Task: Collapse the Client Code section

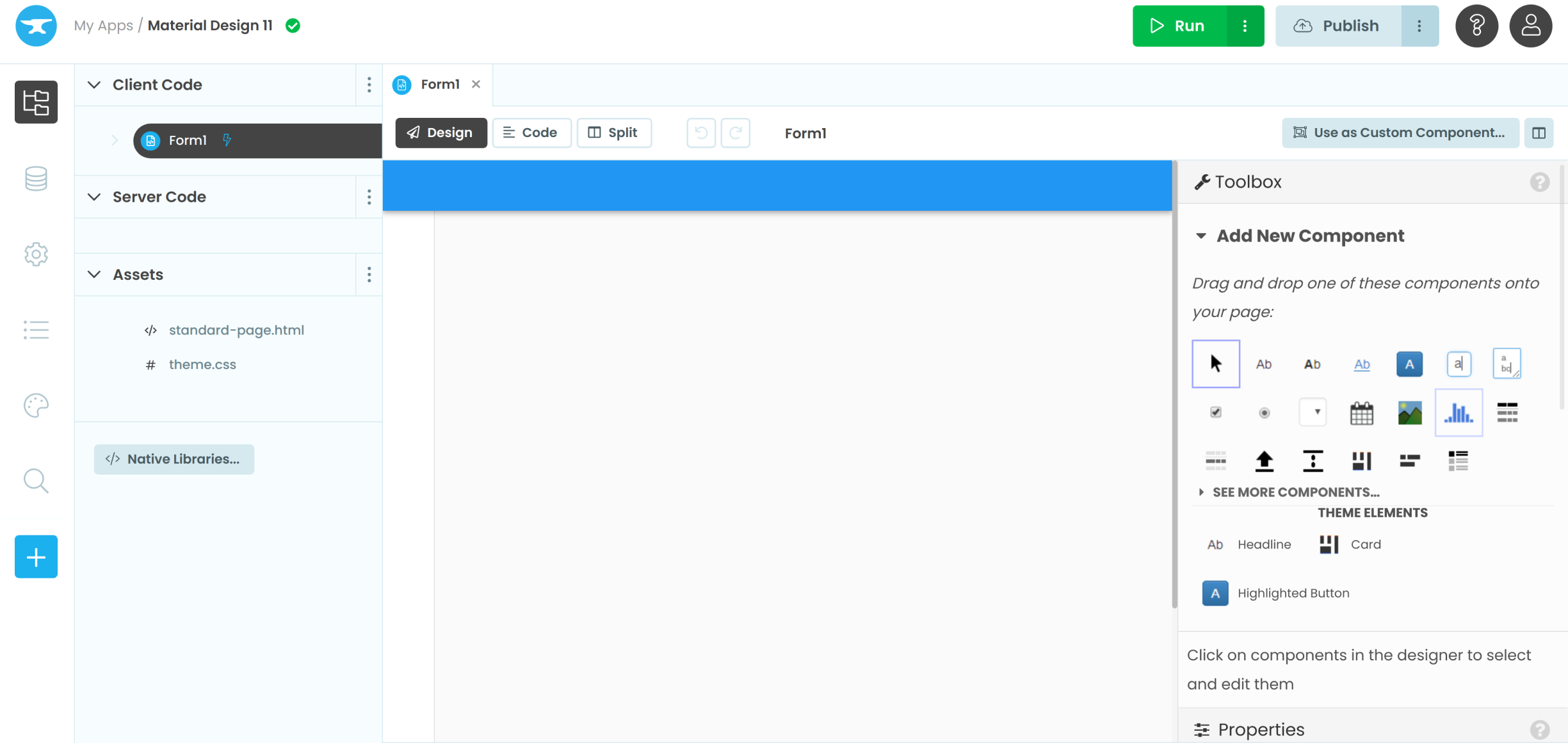Action: tap(93, 84)
